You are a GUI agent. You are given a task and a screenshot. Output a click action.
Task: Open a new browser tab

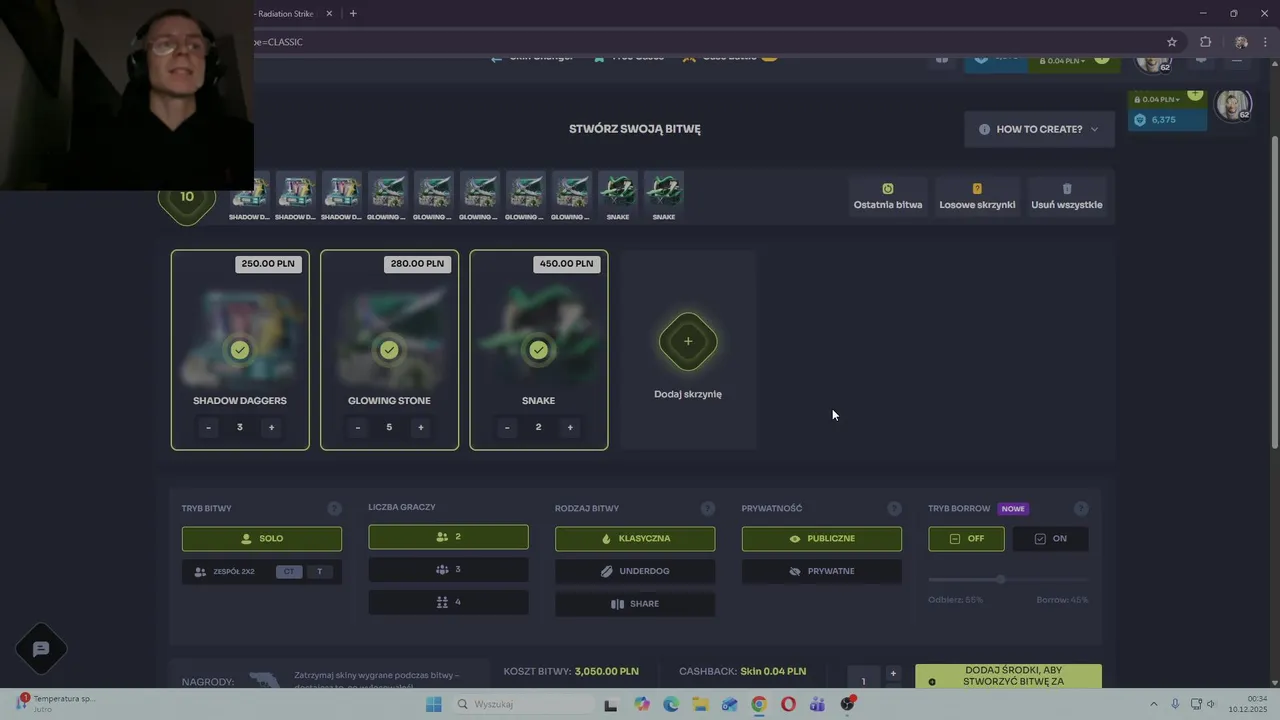[353, 13]
